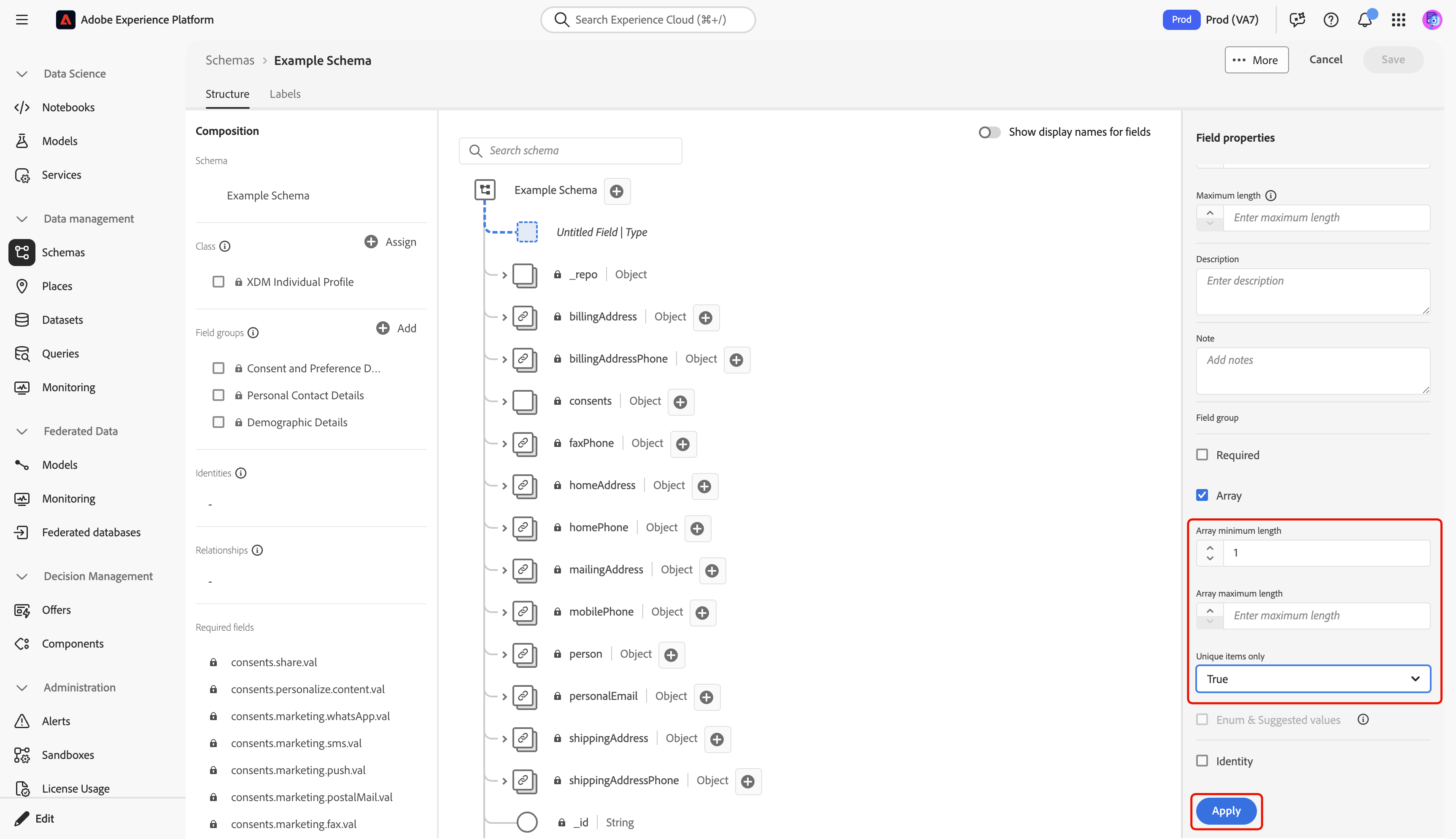
Task: Uncheck the Array checkbox
Action: [x=1202, y=495]
